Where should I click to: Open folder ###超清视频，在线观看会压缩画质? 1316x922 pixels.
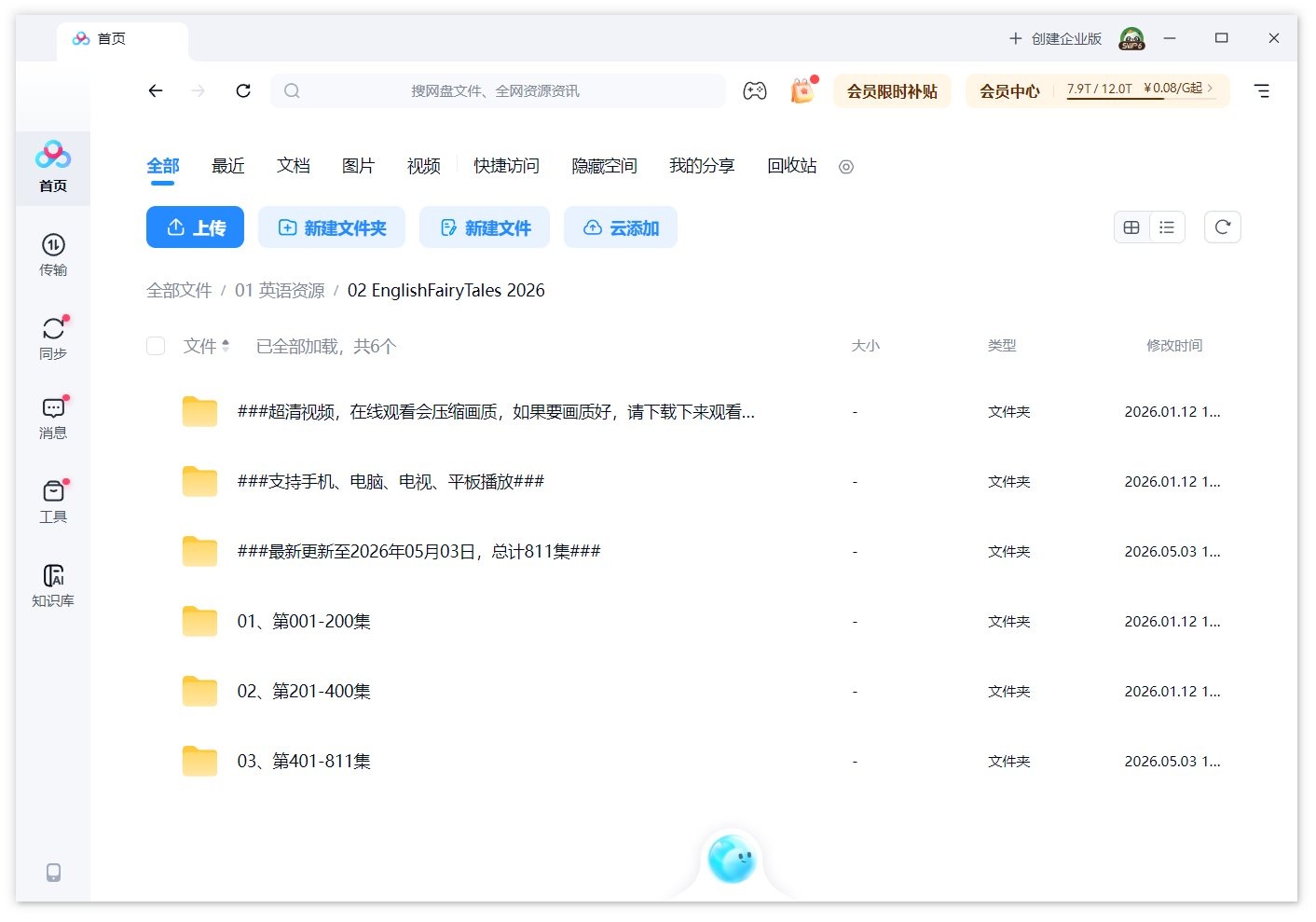click(x=496, y=411)
